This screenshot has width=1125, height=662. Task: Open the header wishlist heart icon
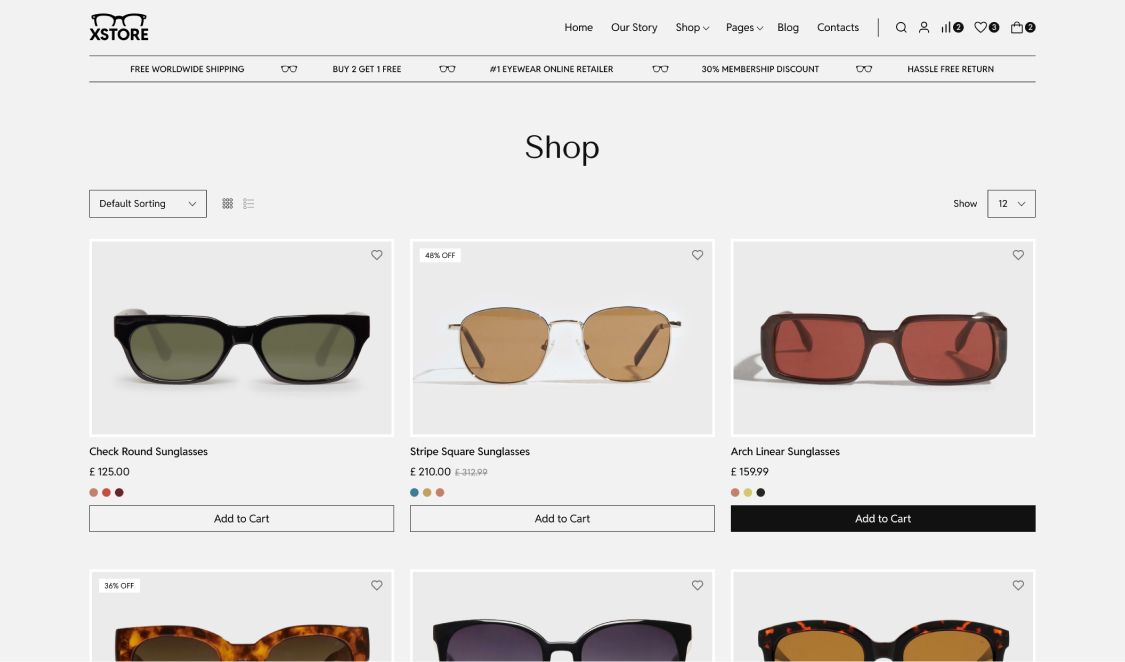[981, 28]
